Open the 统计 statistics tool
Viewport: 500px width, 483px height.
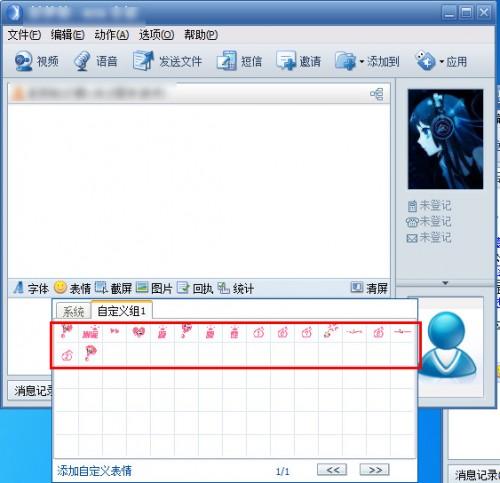point(235,288)
